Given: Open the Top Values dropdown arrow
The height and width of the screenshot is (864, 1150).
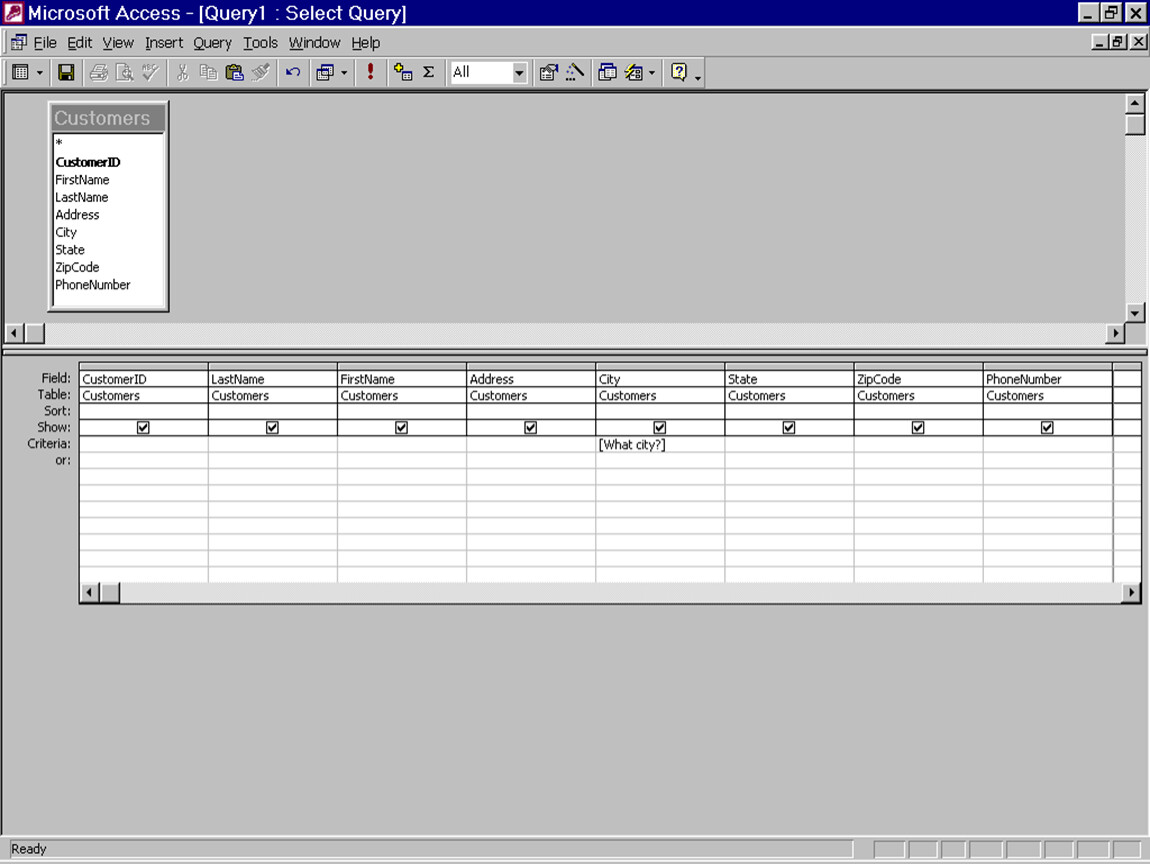Looking at the screenshot, I should 519,73.
